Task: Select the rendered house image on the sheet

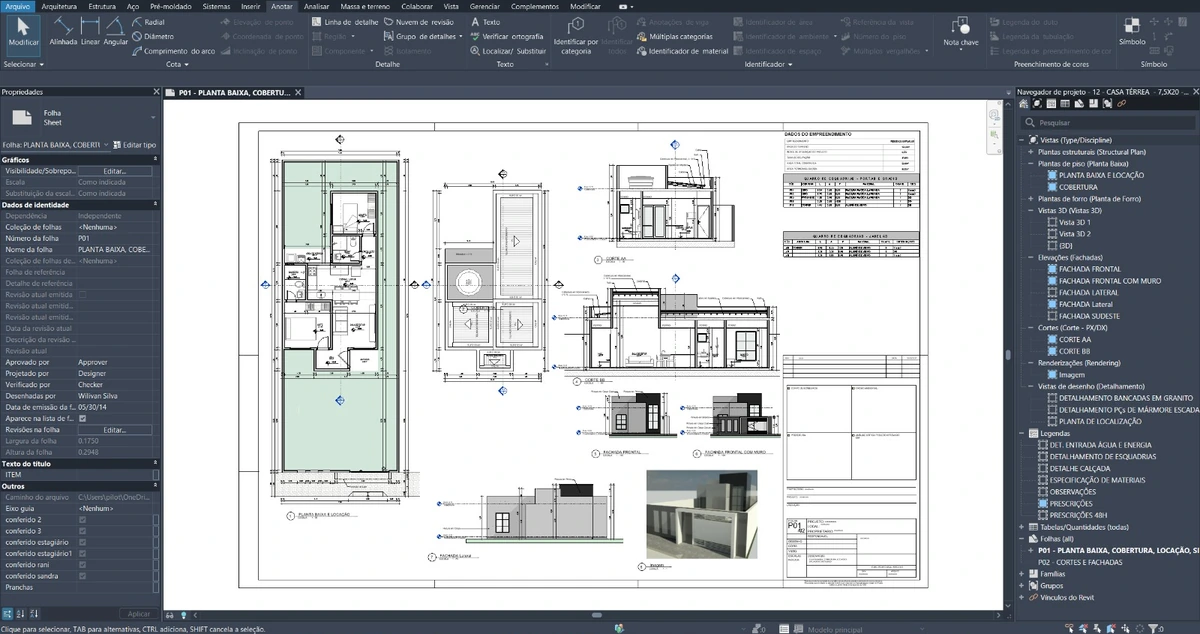Action: click(x=701, y=514)
